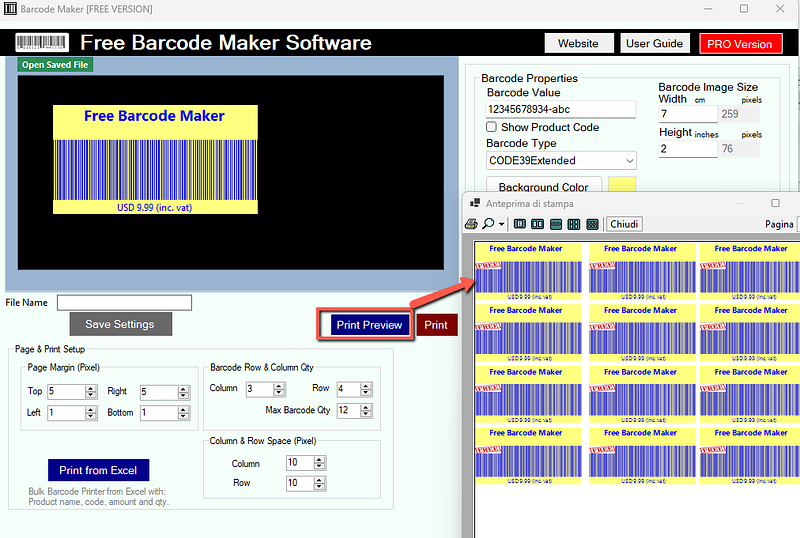Click the Save Settings button
The height and width of the screenshot is (538, 800).
120,324
